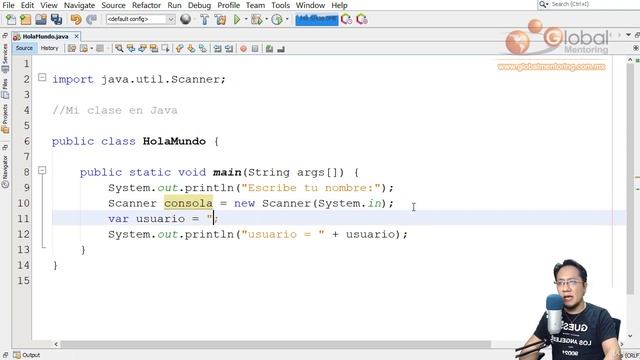Click the vertical editor scrollbar
The height and width of the screenshot is (360, 640).
click(x=630, y=180)
